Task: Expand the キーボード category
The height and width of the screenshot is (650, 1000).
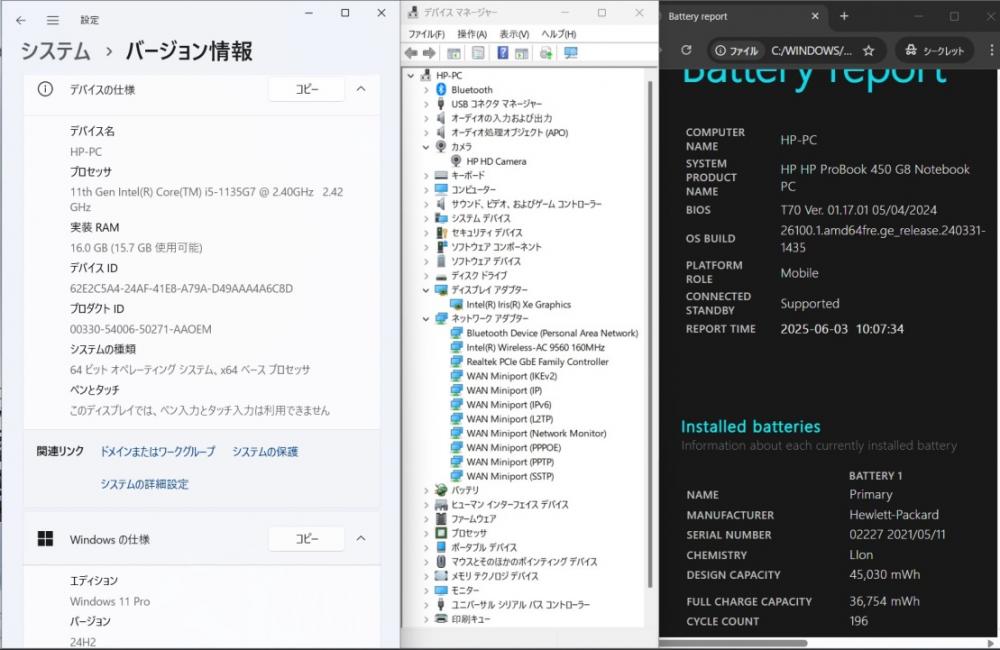Action: pos(426,175)
